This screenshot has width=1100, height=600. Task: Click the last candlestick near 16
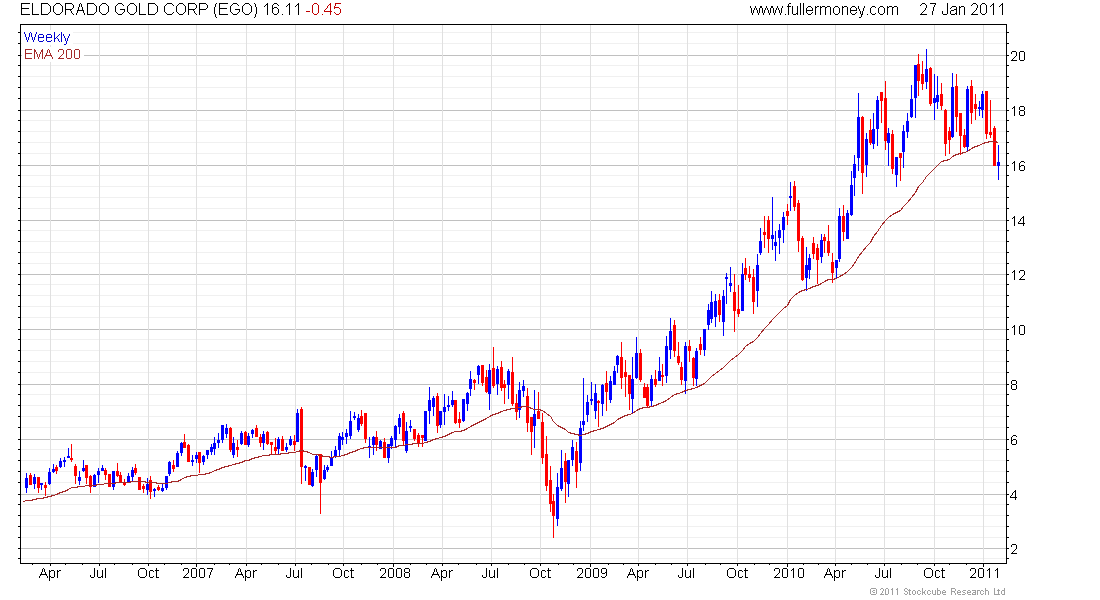click(x=998, y=163)
